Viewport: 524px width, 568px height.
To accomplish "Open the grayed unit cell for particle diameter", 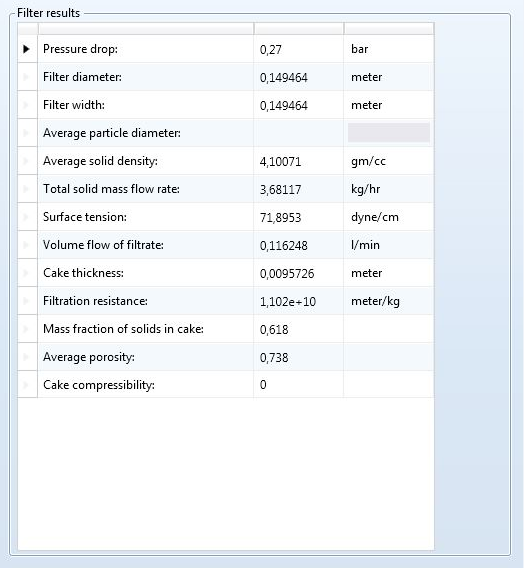I will point(389,133).
